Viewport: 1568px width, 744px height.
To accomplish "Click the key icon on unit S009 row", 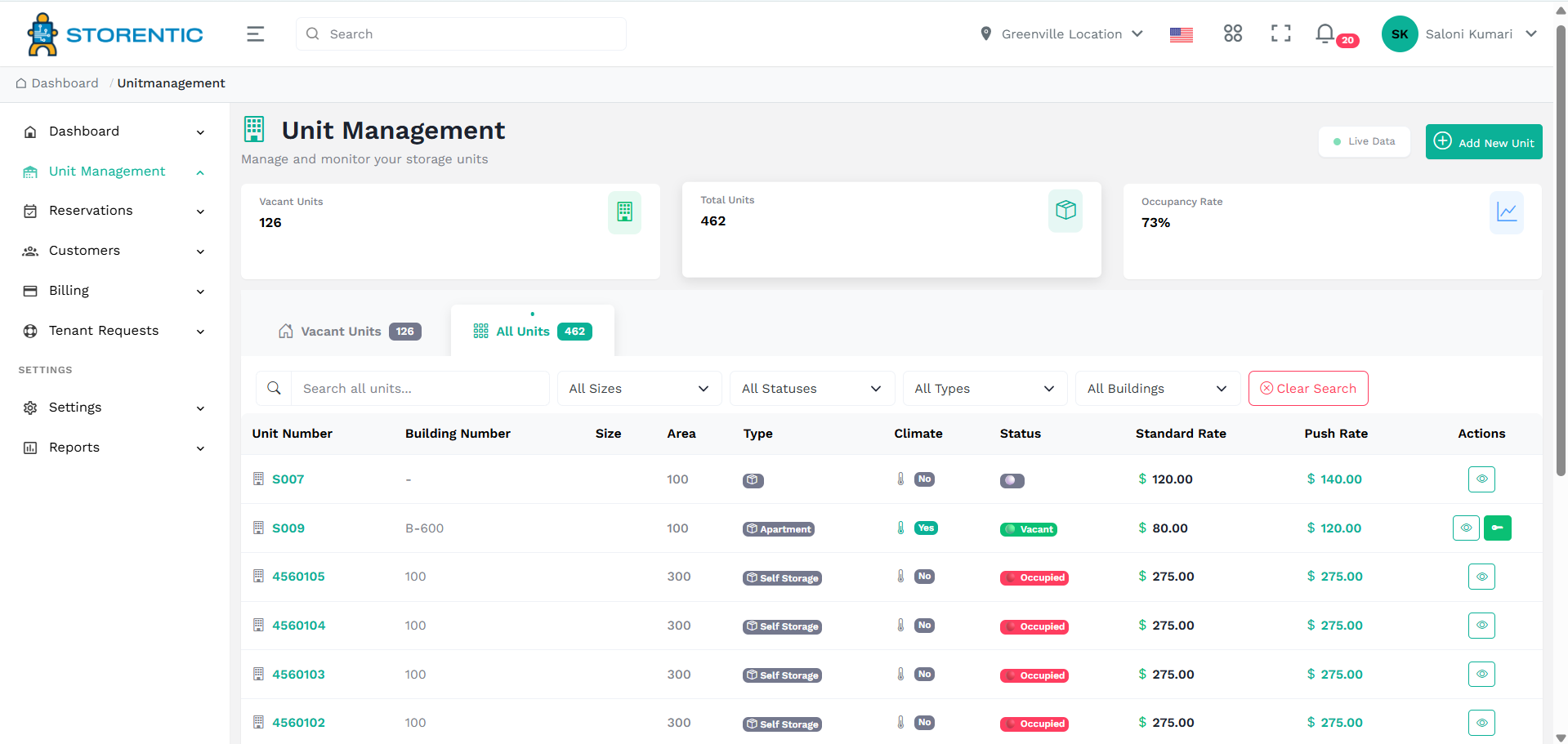I will point(1497,528).
